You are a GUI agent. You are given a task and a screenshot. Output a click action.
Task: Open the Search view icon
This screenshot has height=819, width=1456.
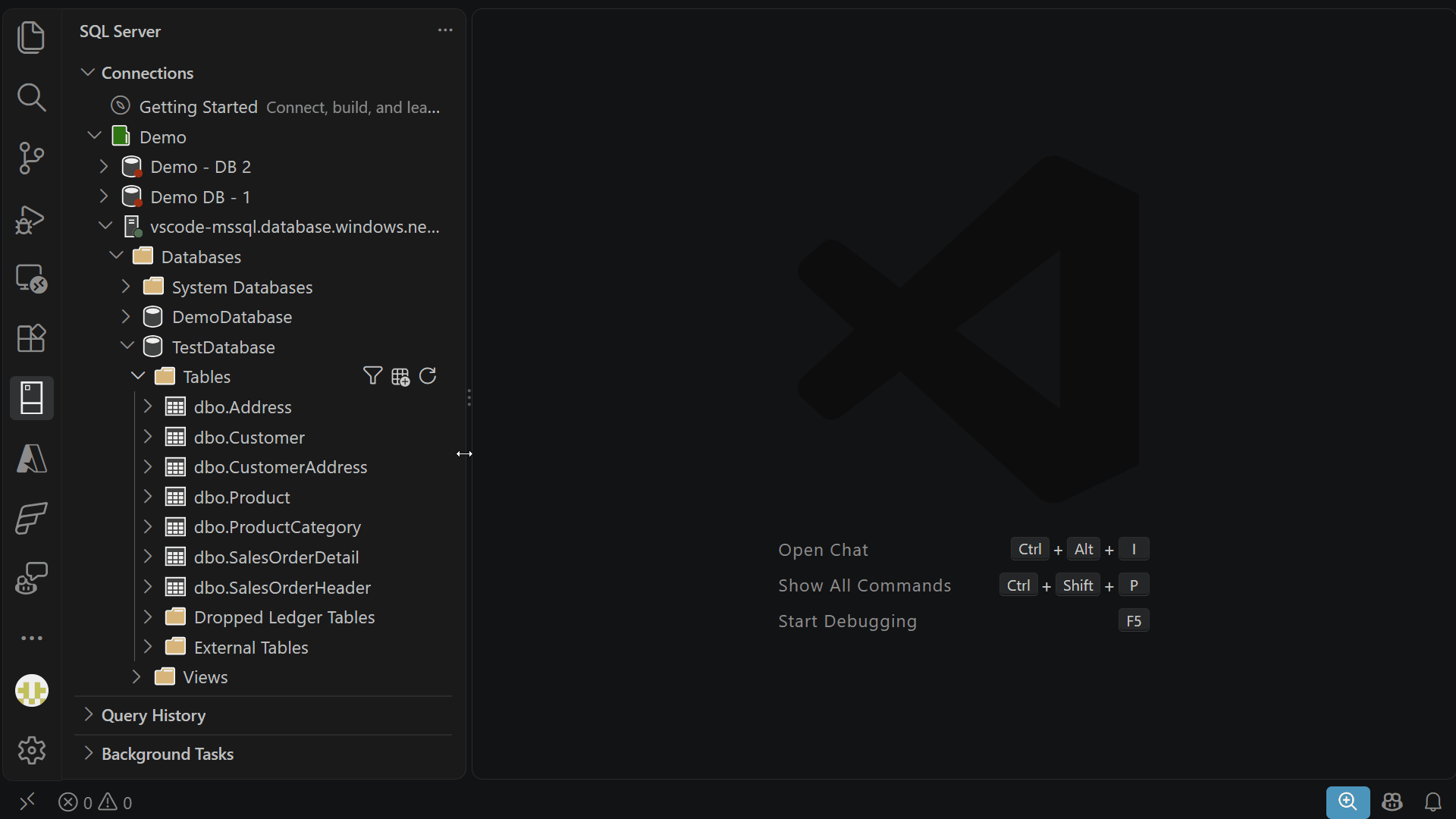coord(31,97)
